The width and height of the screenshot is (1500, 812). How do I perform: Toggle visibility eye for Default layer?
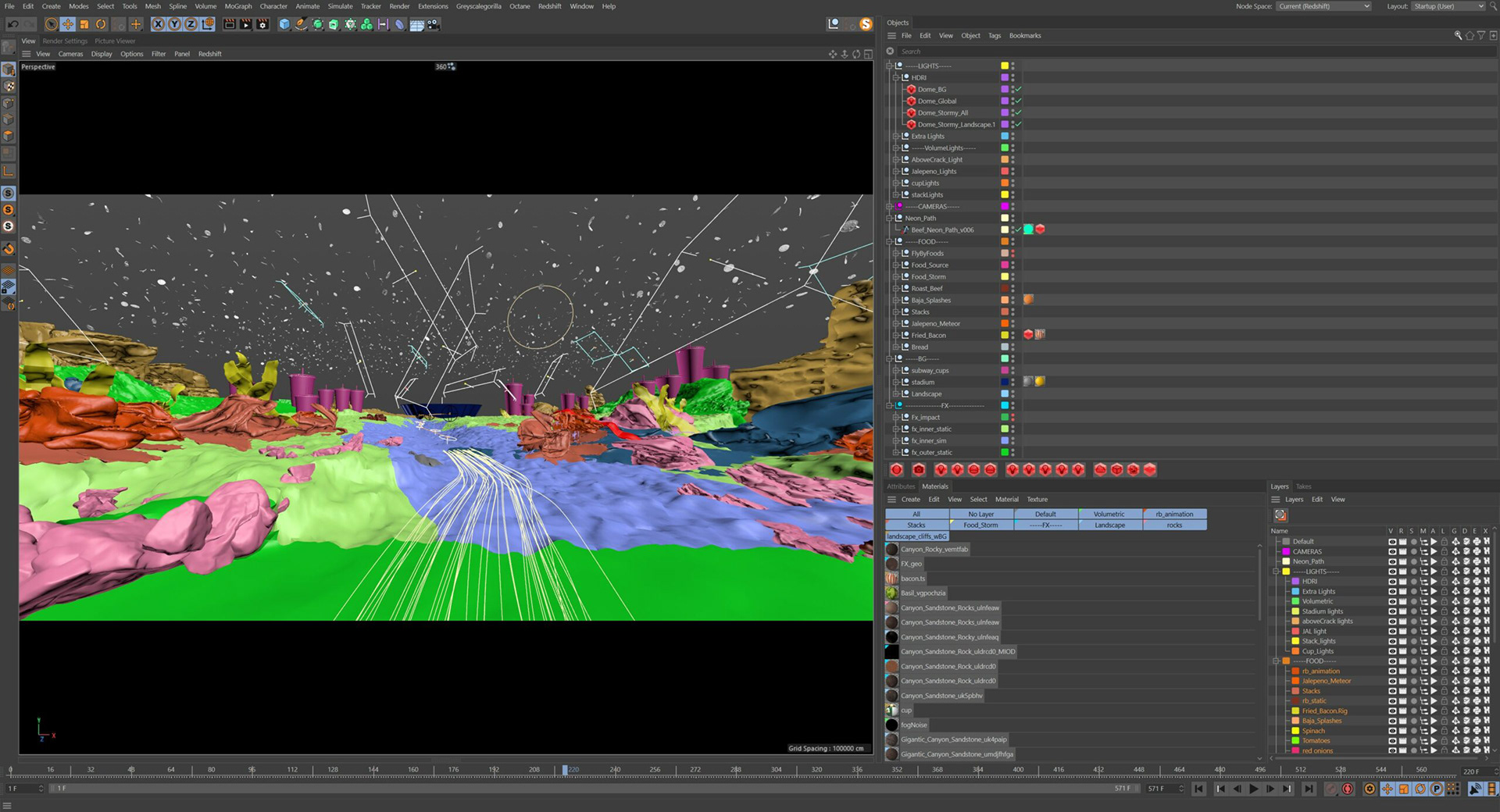[1391, 541]
